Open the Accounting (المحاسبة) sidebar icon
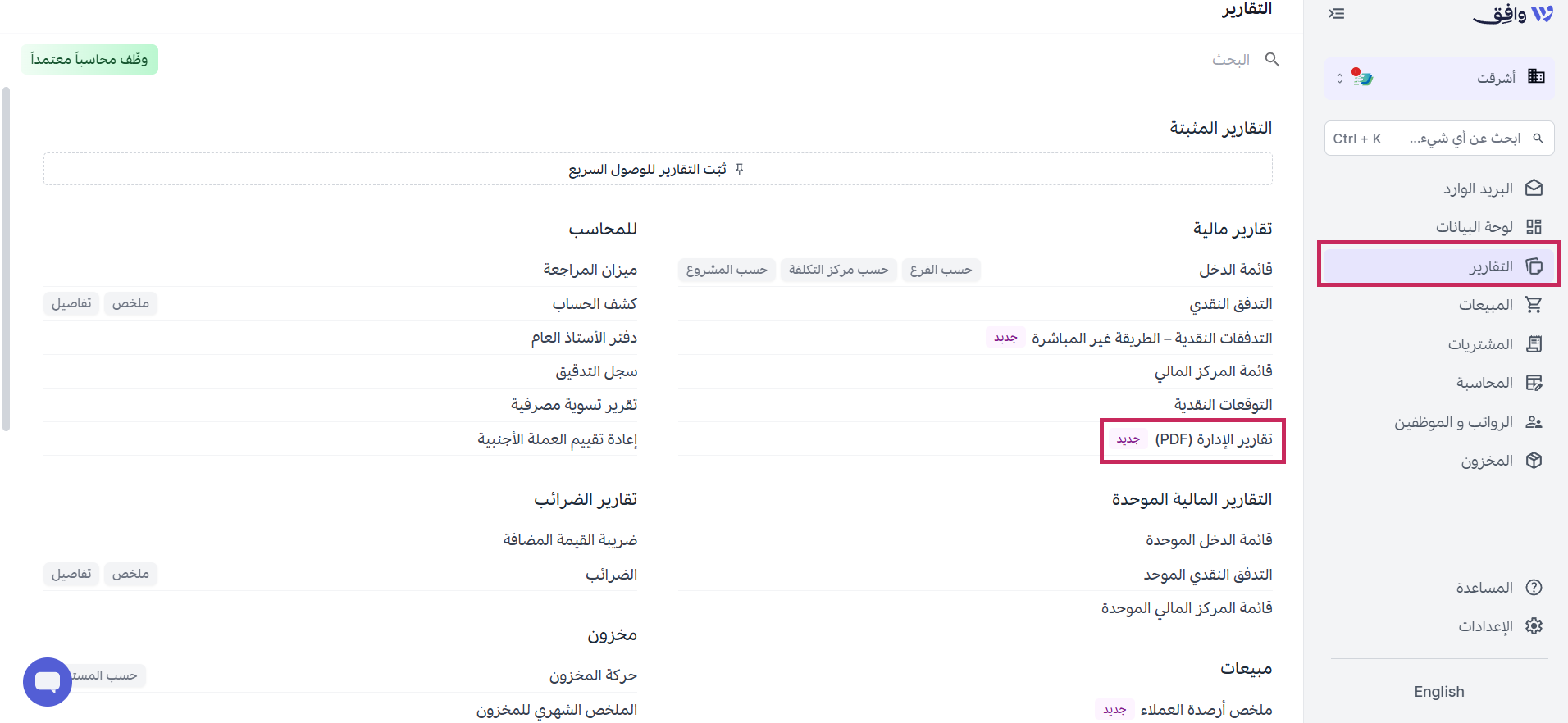Screen dimensions: 1568x723 coord(1534,383)
